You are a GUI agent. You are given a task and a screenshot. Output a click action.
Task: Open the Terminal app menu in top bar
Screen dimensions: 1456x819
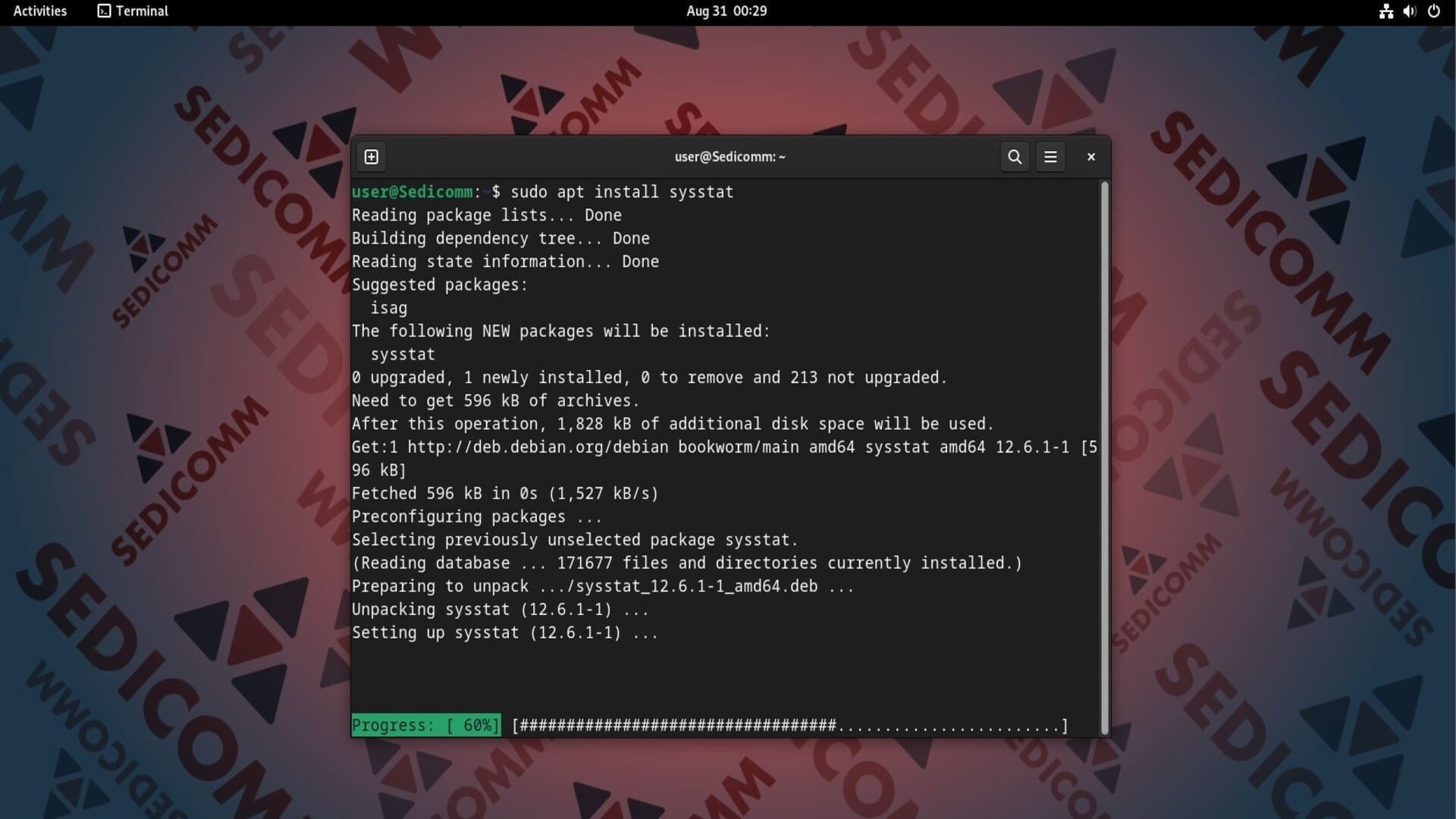tap(133, 11)
